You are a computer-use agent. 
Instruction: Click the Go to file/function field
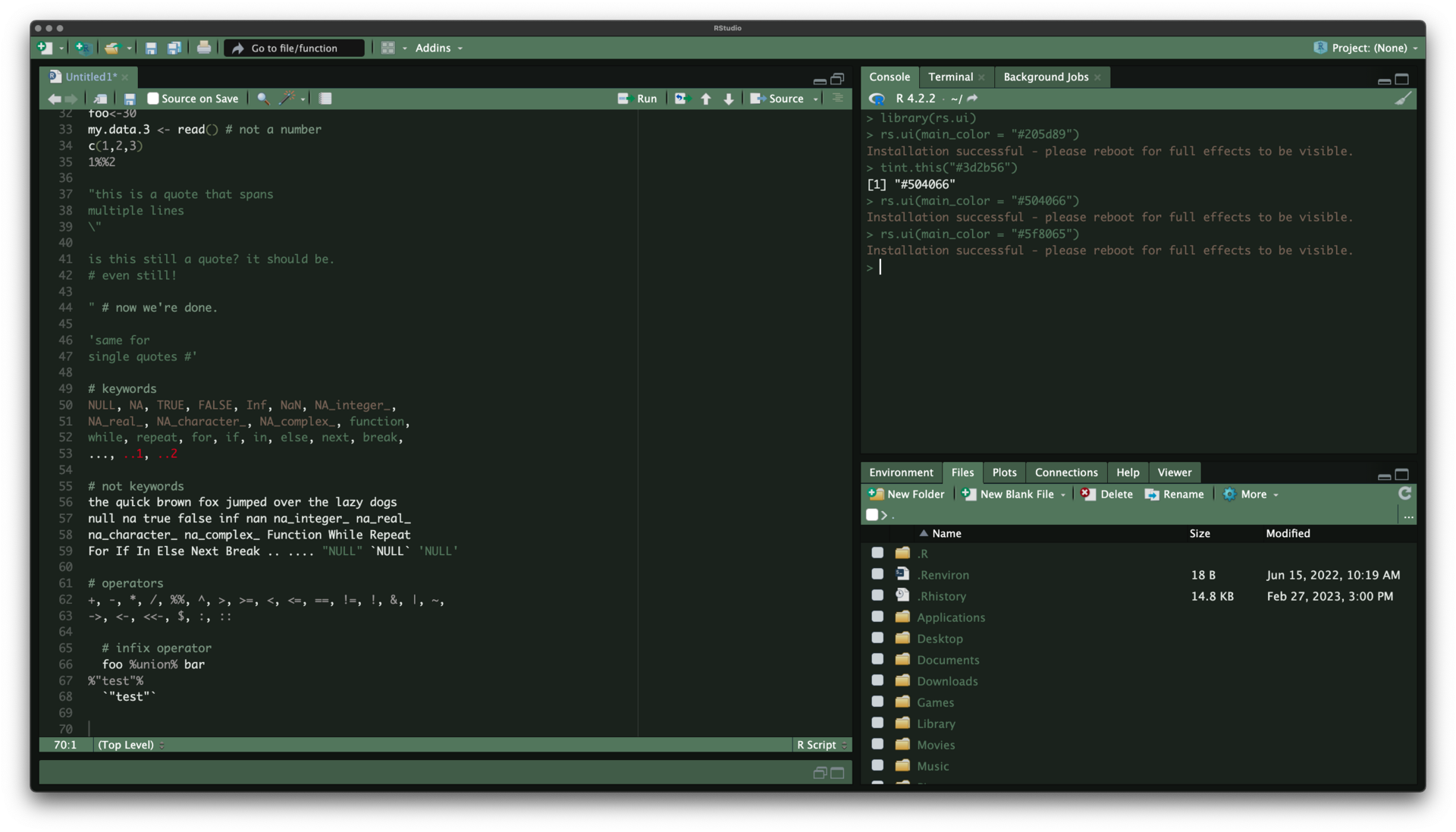294,48
